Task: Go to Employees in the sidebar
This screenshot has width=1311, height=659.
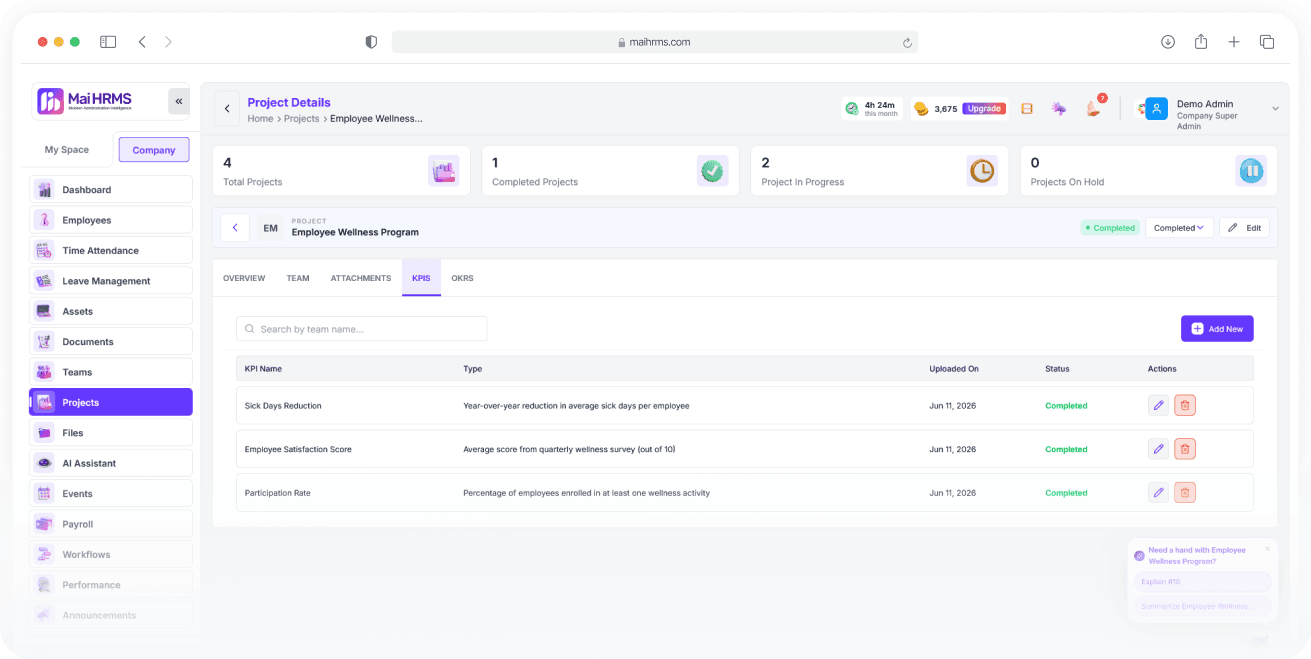Action: tap(111, 220)
